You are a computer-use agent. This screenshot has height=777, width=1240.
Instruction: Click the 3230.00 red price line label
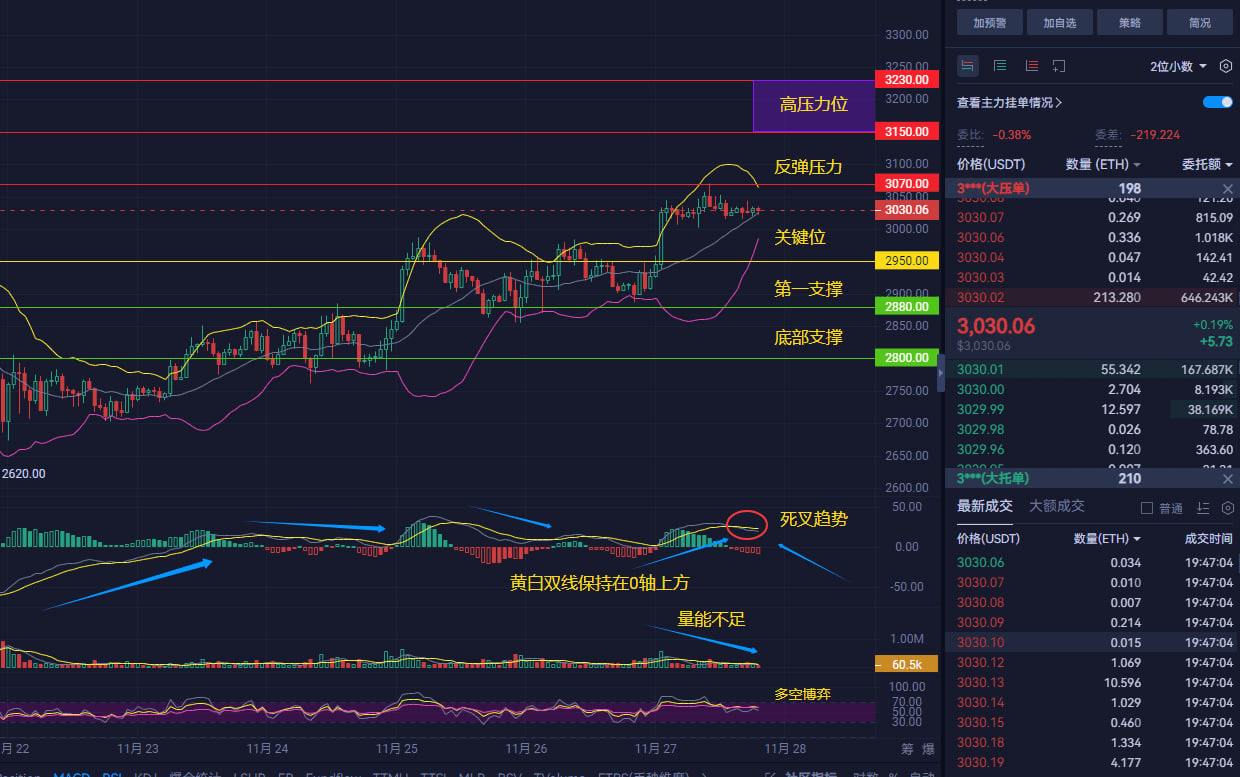pos(906,79)
